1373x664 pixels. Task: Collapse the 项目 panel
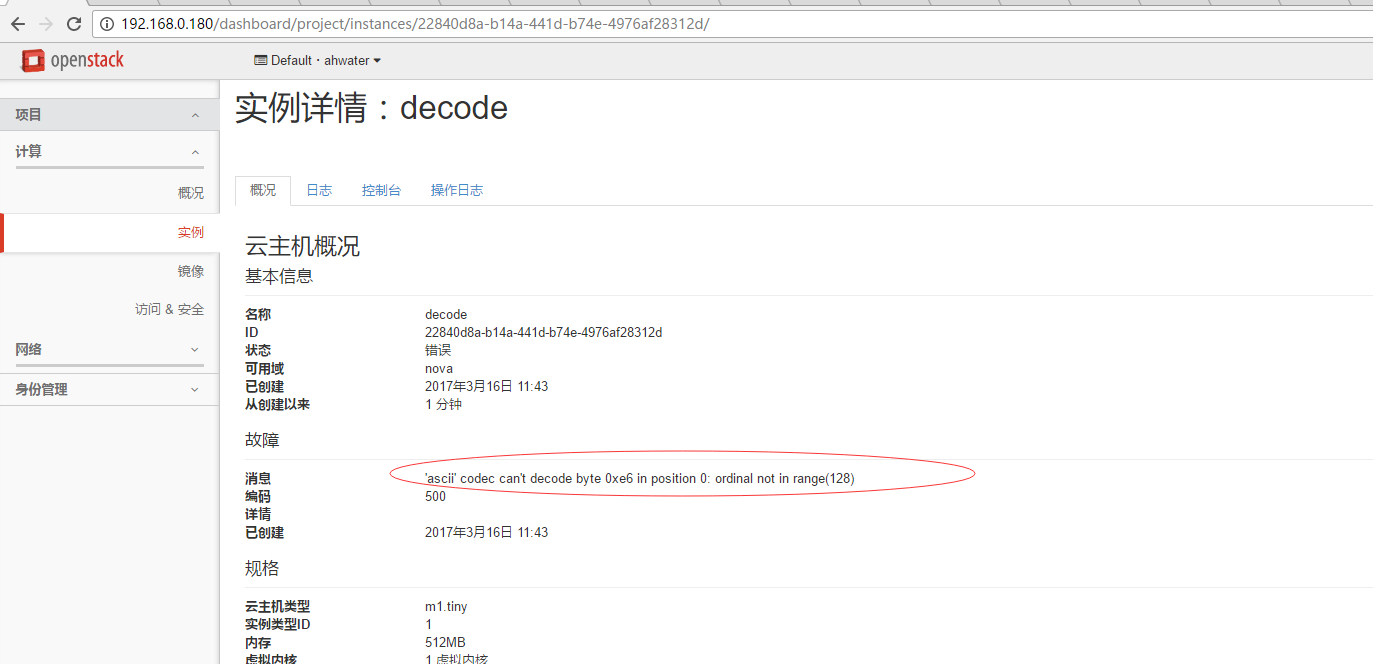108,114
